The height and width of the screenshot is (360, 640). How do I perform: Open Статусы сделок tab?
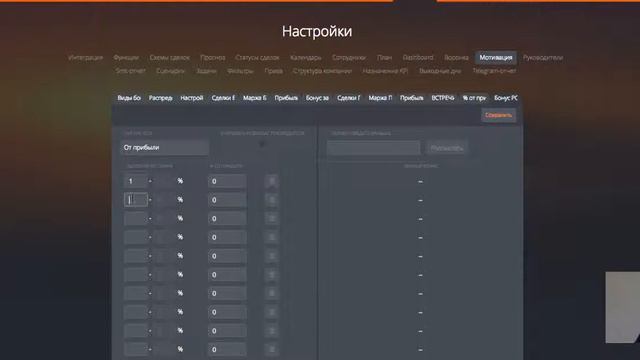(258, 58)
